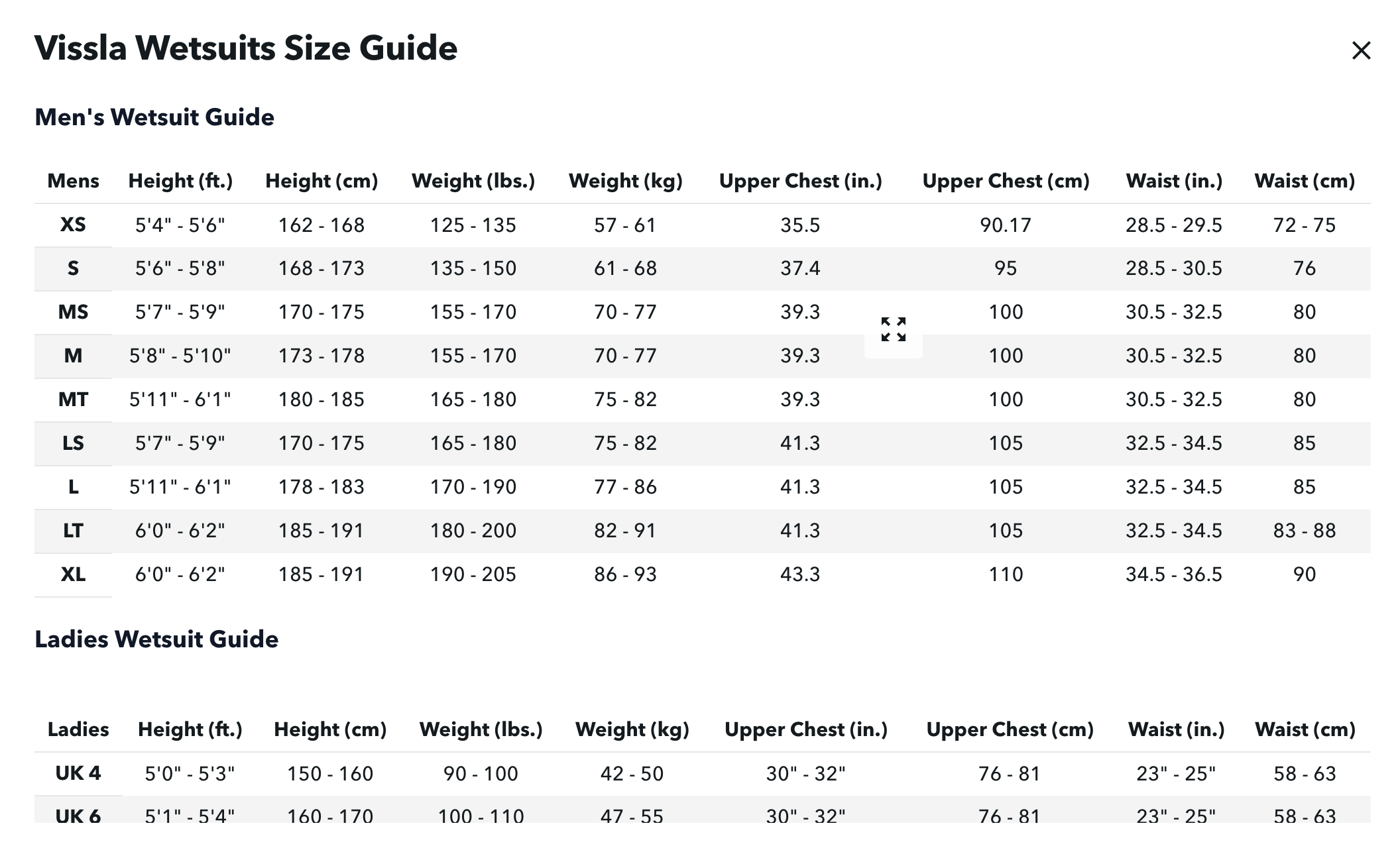Click the men's Height (ft.) column header

(x=180, y=181)
